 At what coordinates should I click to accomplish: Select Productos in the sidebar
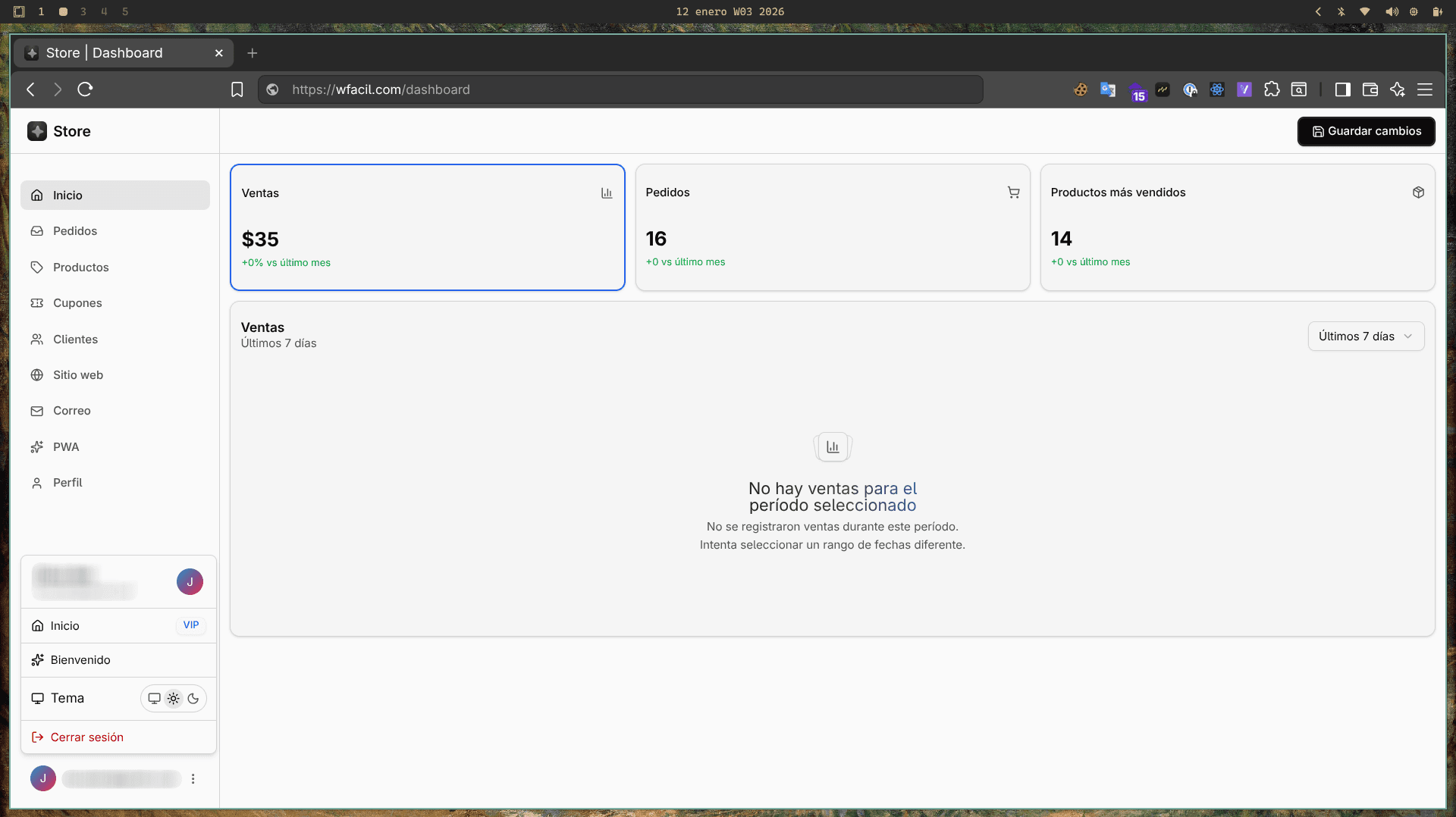(80, 267)
